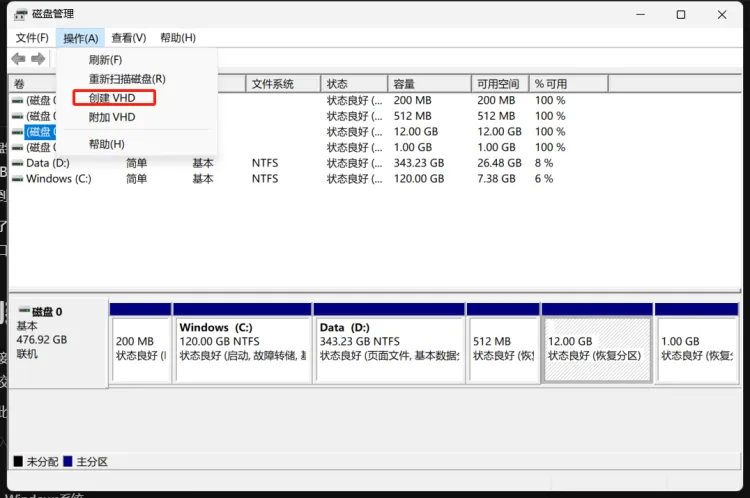Click the Disk Management app title icon
Image resolution: width=750 pixels, height=498 pixels.
pyautogui.click(x=20, y=14)
